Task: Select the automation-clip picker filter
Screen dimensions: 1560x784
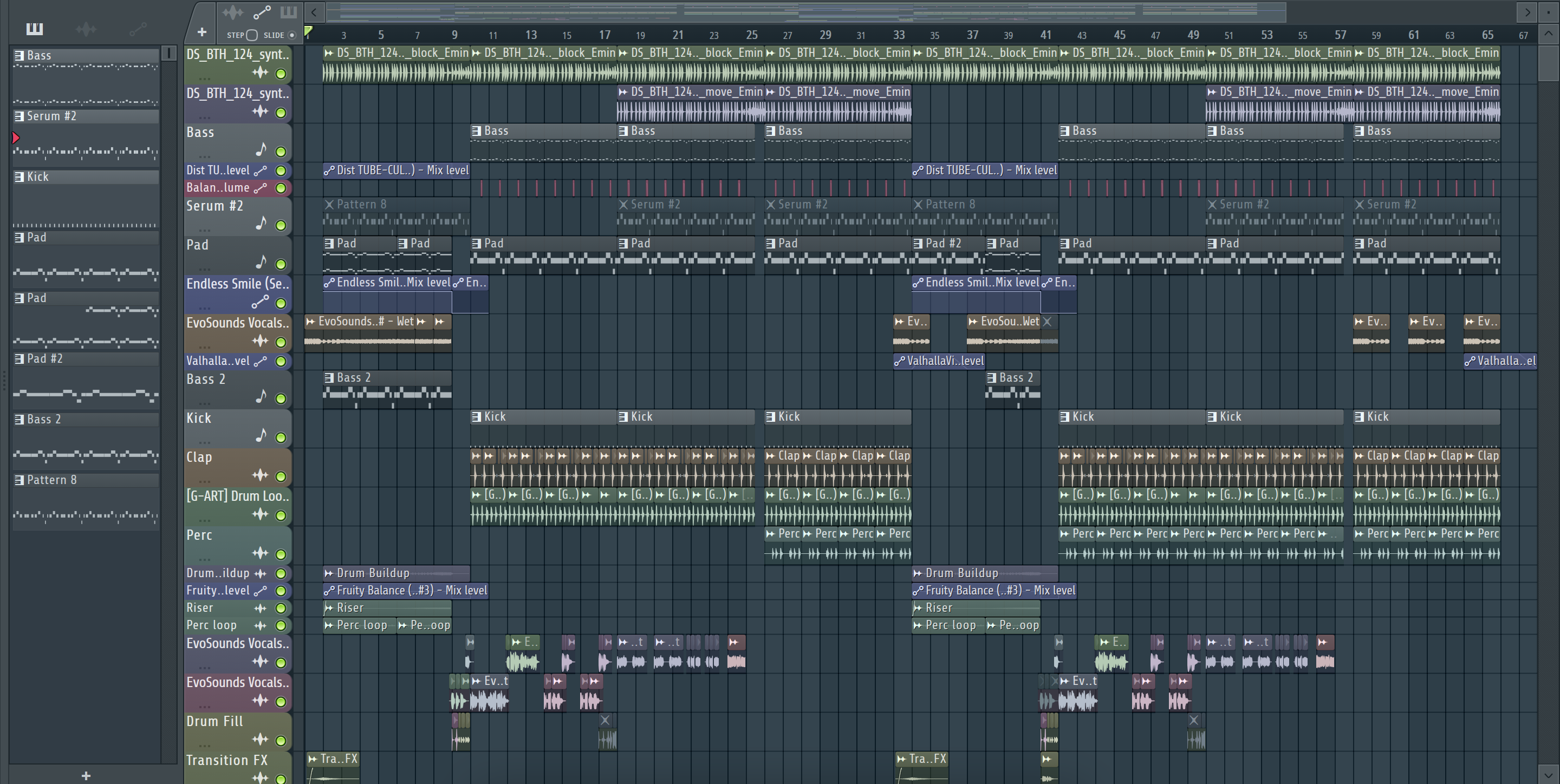Action: [x=138, y=29]
